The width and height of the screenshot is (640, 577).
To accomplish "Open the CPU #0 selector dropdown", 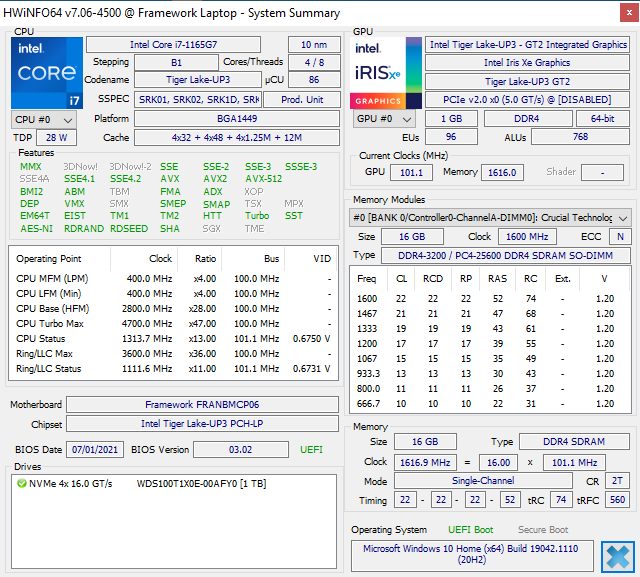I will (44, 120).
